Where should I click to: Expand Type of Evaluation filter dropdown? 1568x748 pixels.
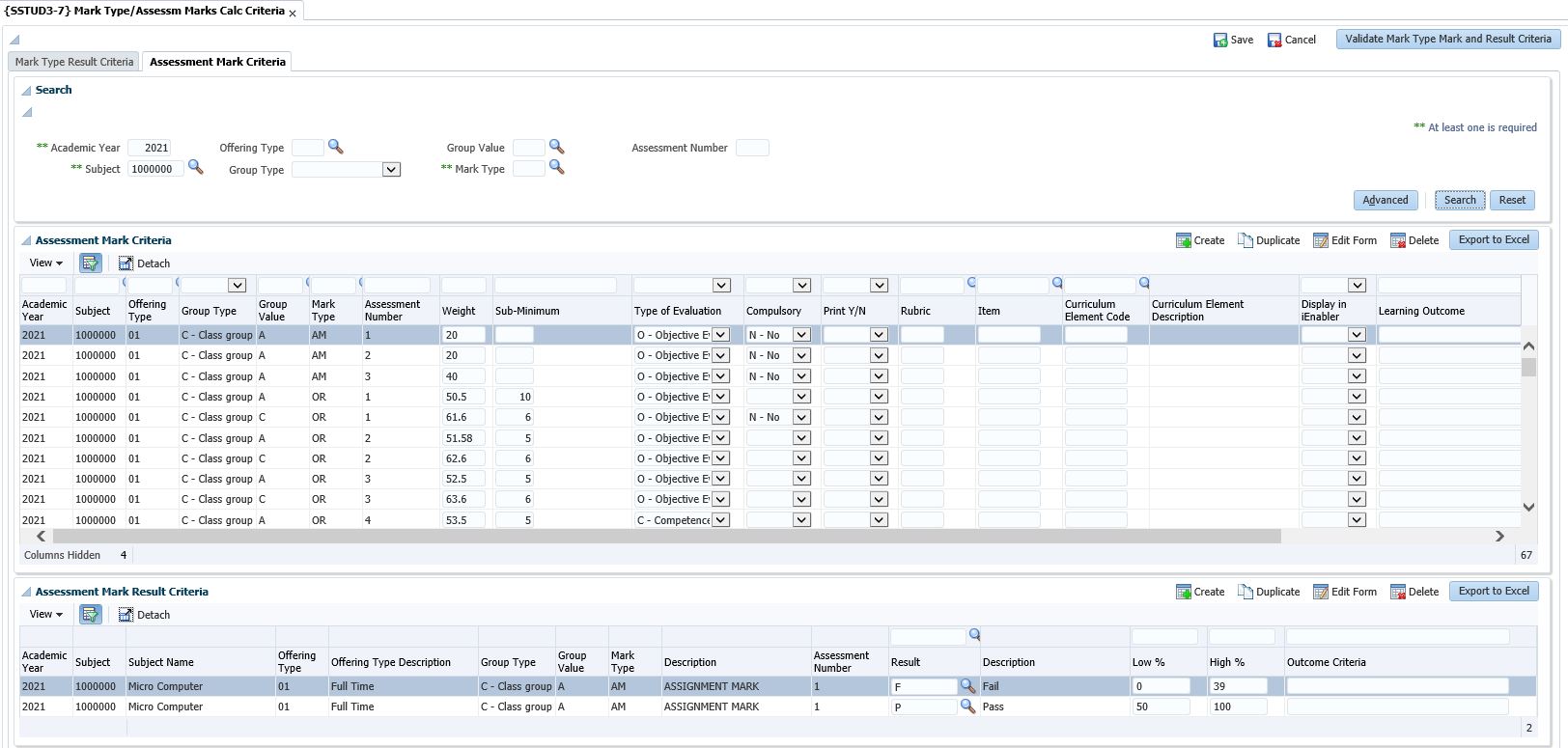pos(720,286)
